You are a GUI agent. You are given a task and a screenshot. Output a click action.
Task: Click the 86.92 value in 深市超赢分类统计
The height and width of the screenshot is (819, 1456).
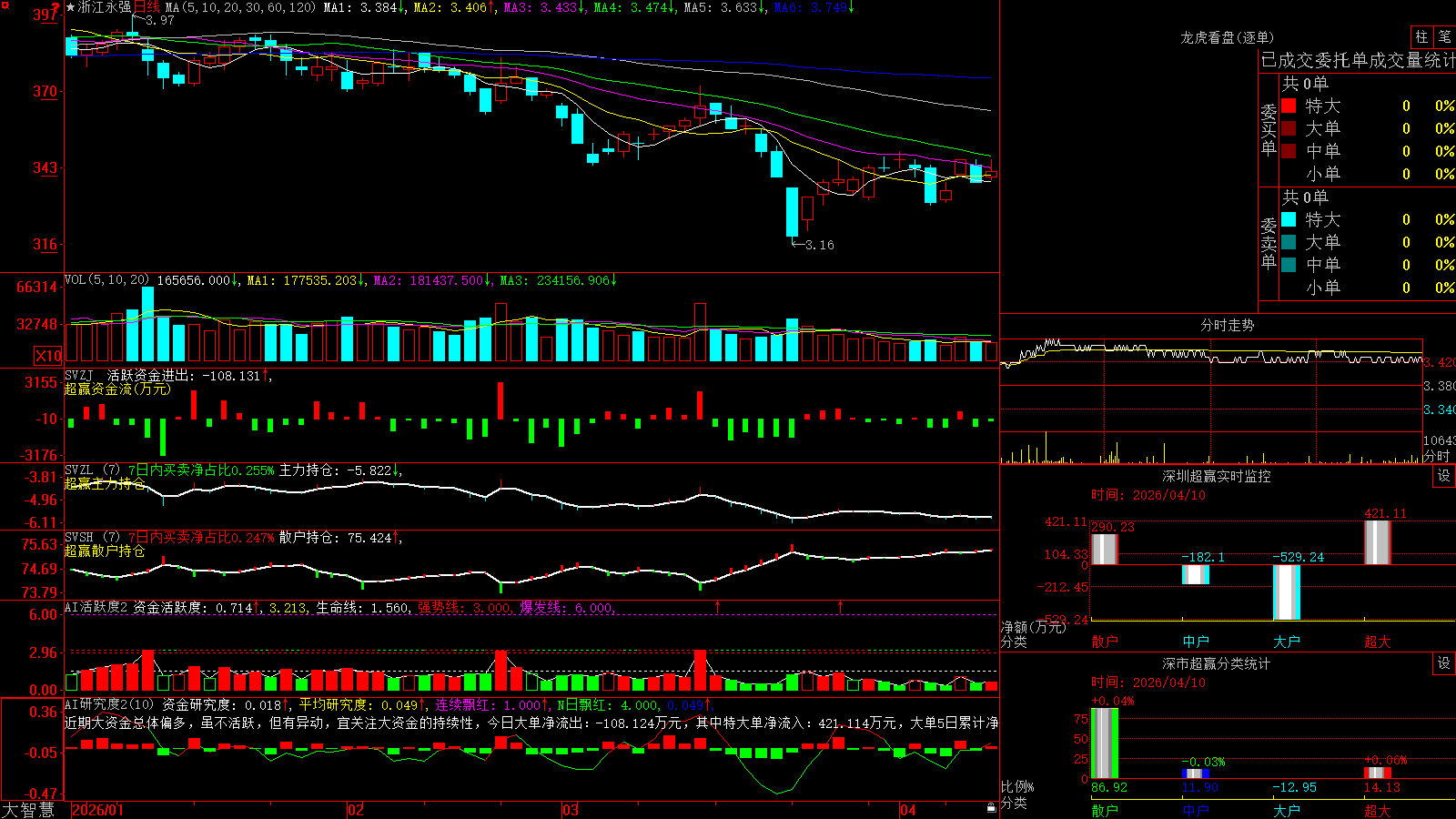(x=1109, y=787)
